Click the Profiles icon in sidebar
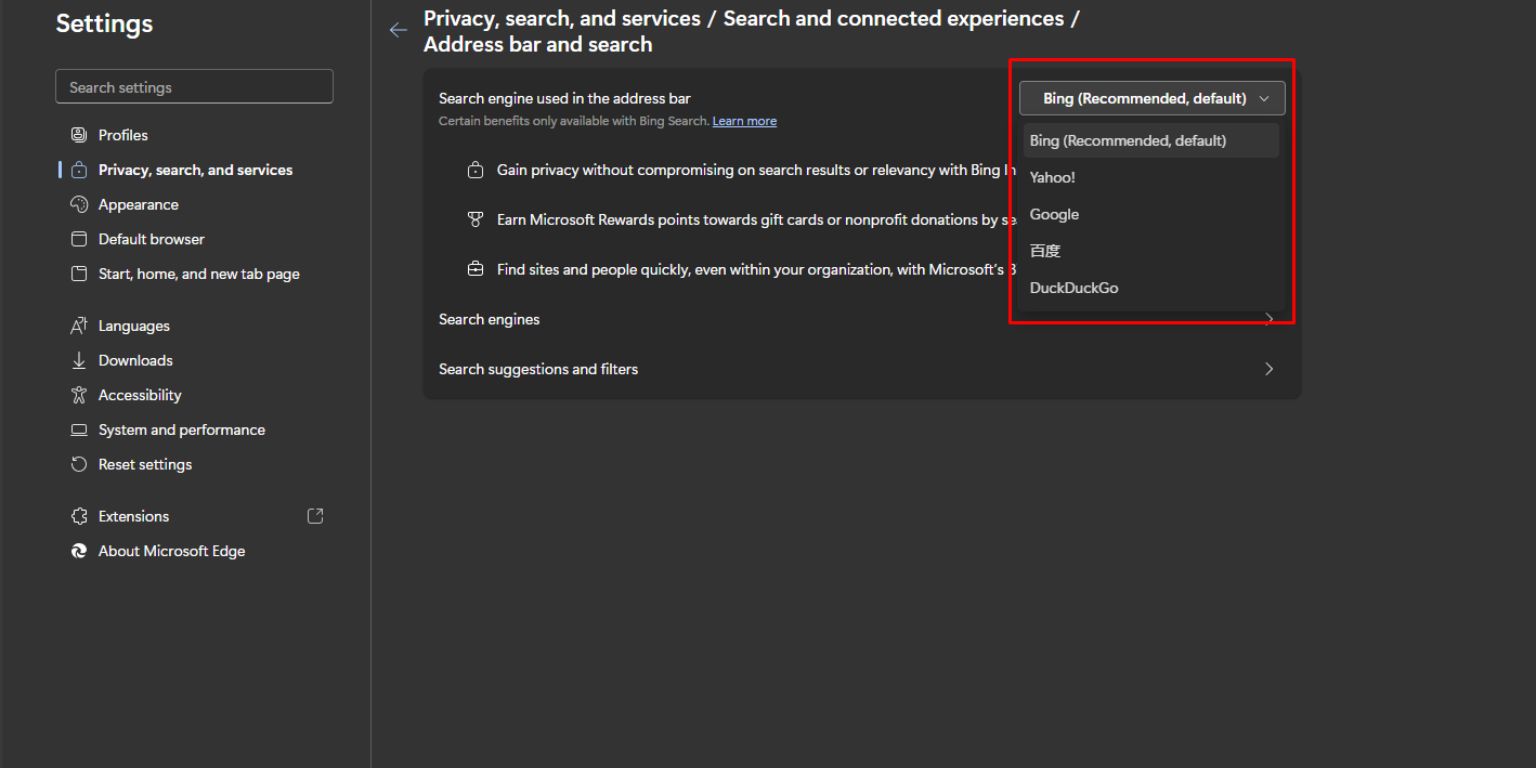Screen dimensions: 1536x768 click(x=79, y=135)
